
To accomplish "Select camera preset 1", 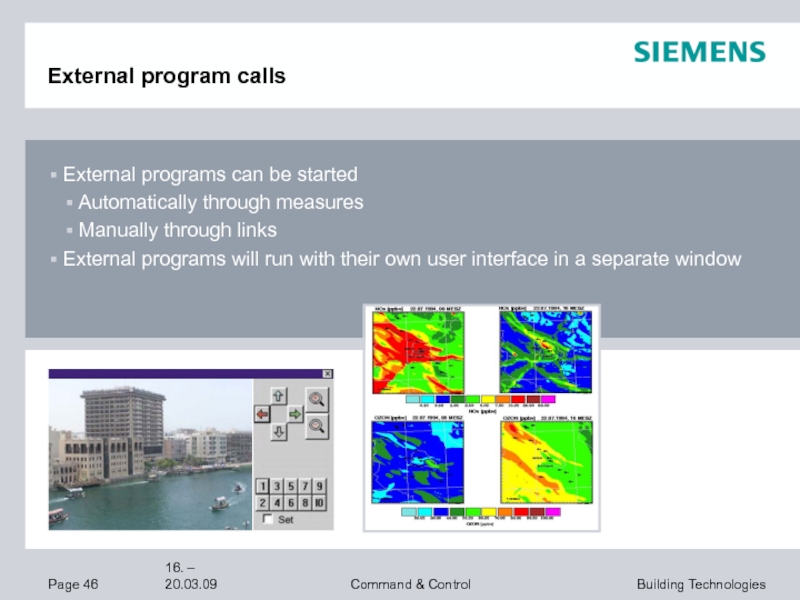I will click(x=262, y=486).
